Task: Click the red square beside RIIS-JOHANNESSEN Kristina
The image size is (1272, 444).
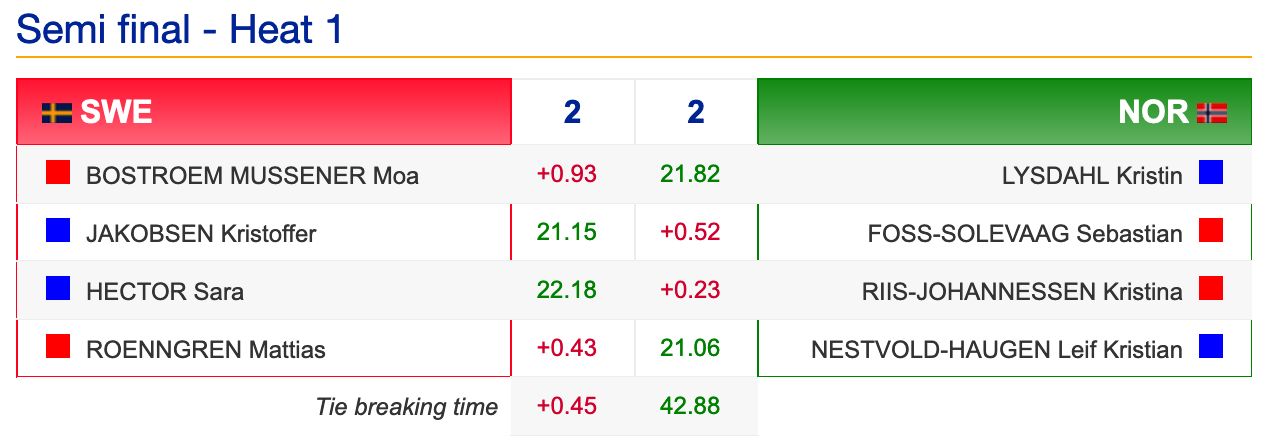Action: (1212, 289)
